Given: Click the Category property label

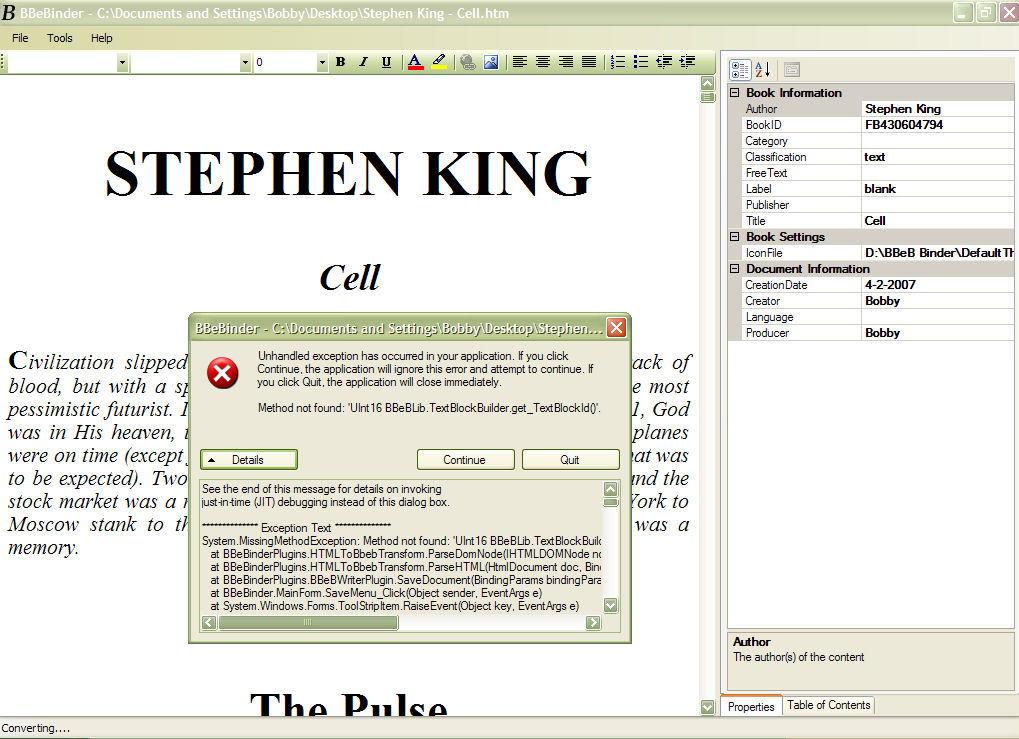Looking at the screenshot, I should coord(767,141).
